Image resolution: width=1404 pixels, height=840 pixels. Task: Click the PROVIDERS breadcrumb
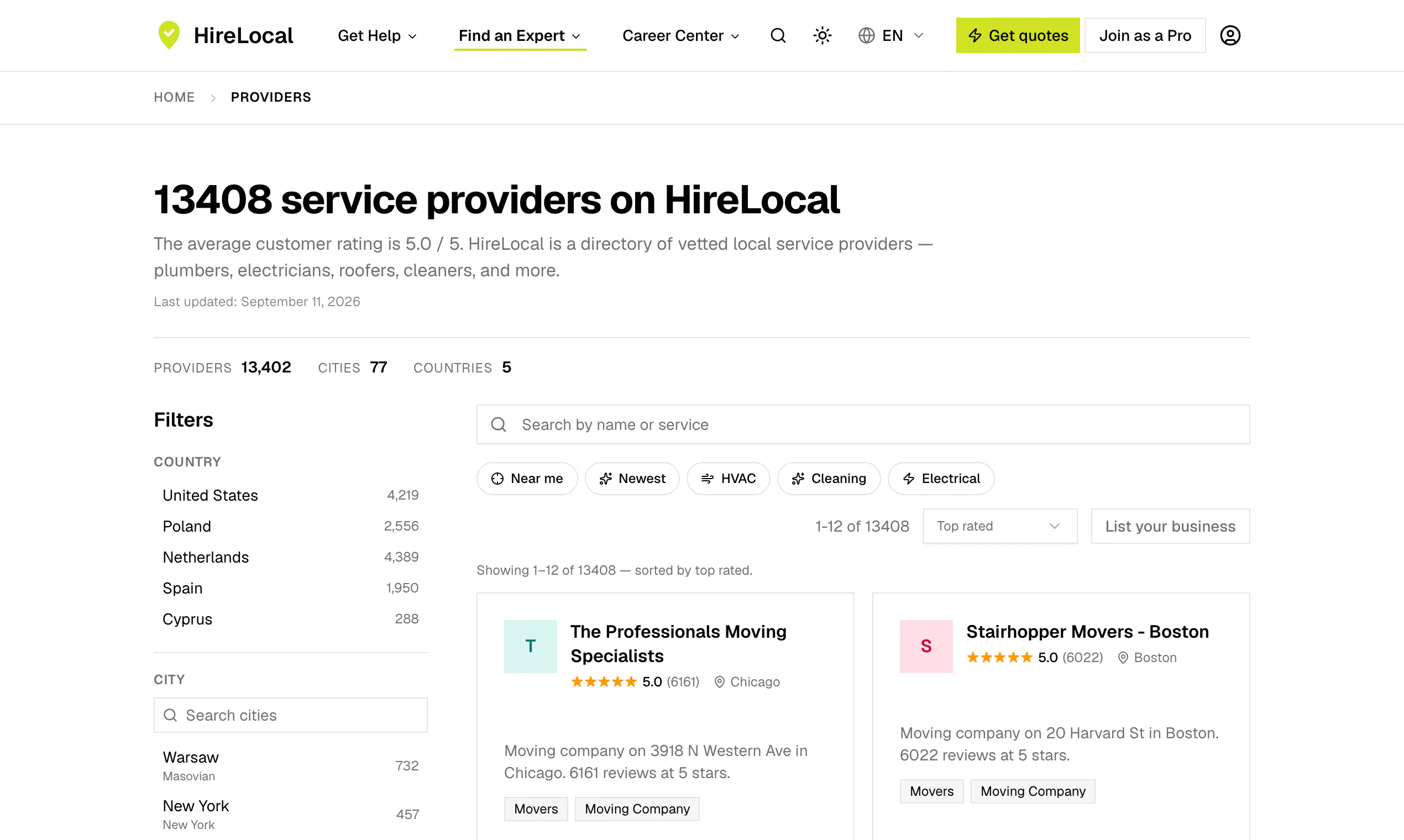[271, 97]
